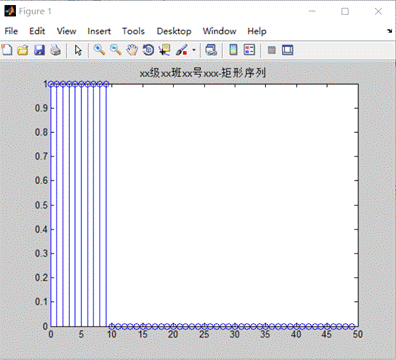Insert a colorbar via toolbar icon

click(233, 50)
